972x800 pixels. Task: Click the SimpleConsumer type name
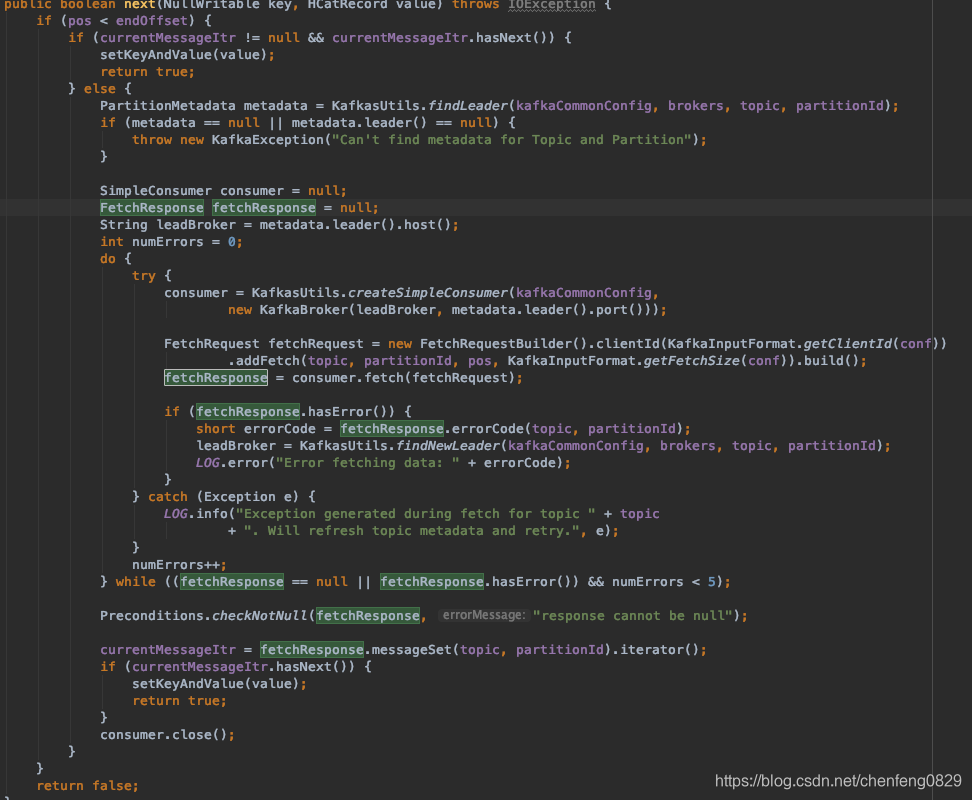[156, 190]
